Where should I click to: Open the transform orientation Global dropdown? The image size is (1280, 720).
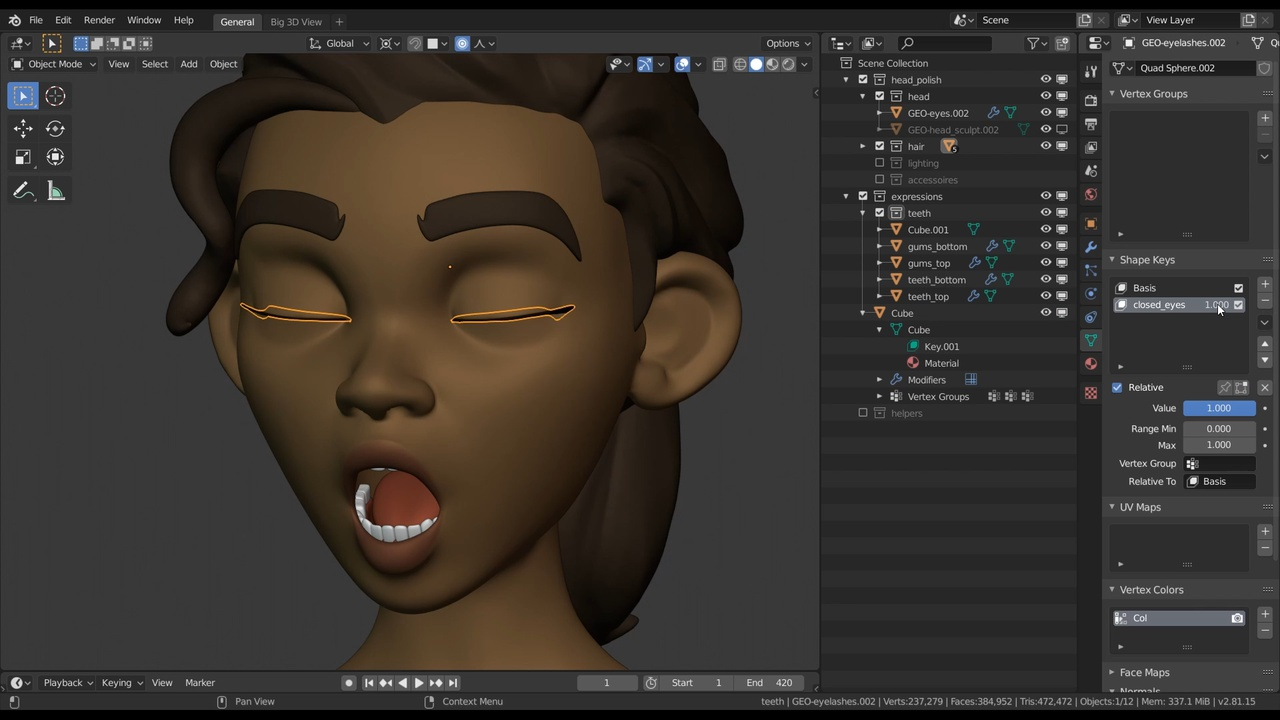[x=340, y=43]
